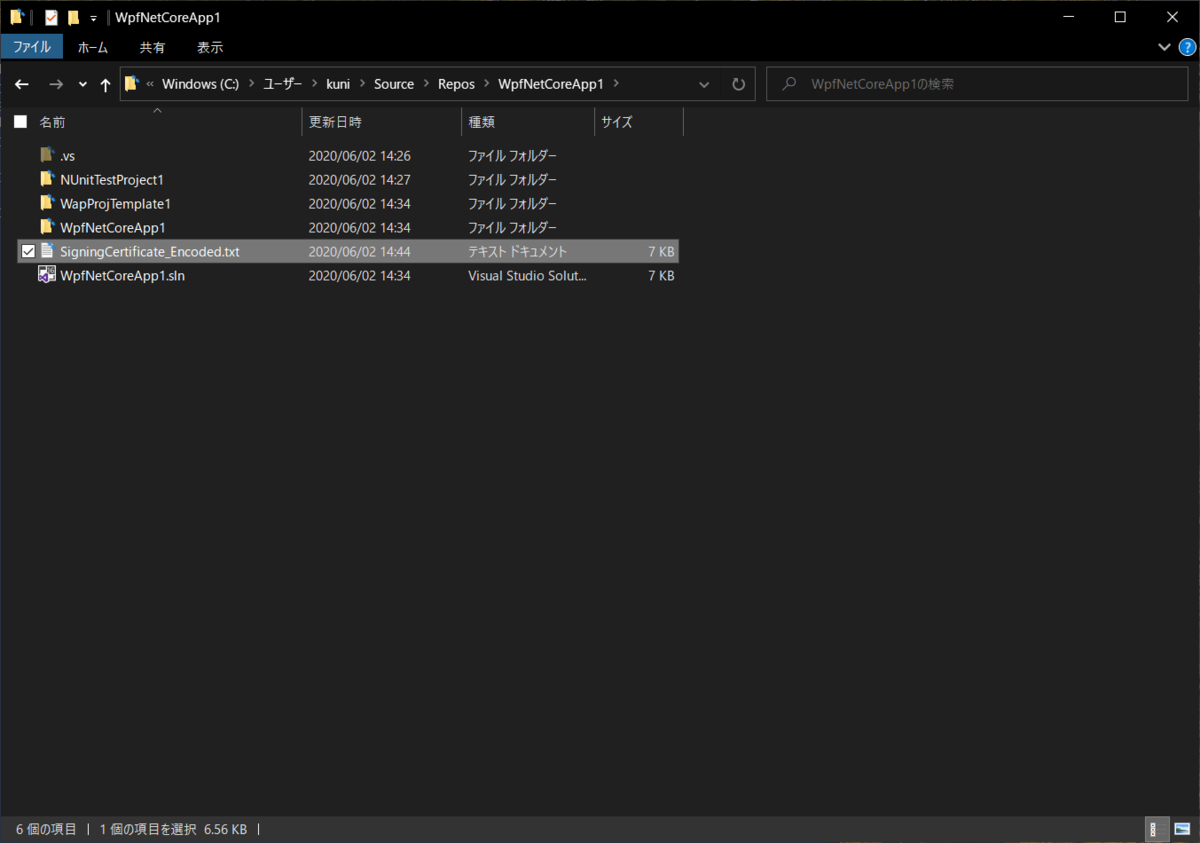
Task: Click the 2020/06/02 14:26 date cell
Action: point(360,156)
